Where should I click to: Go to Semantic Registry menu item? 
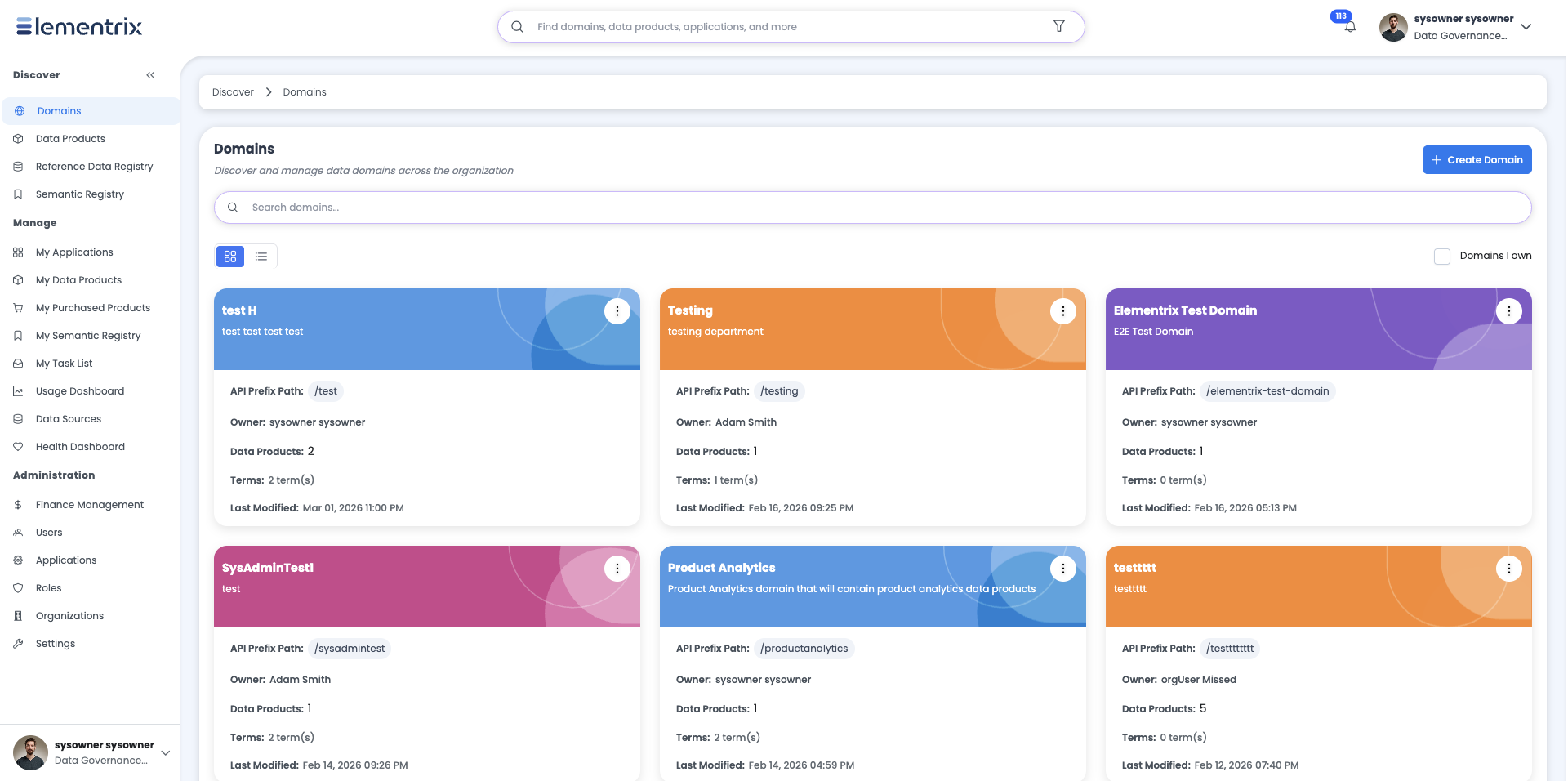[80, 194]
